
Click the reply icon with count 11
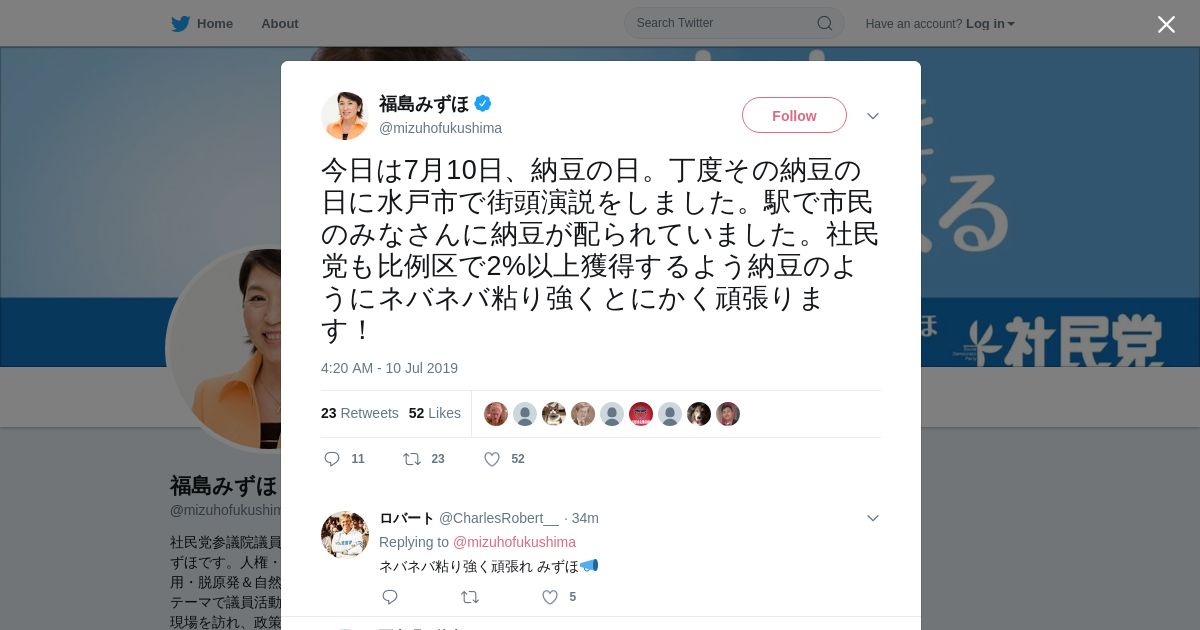tap(333, 459)
